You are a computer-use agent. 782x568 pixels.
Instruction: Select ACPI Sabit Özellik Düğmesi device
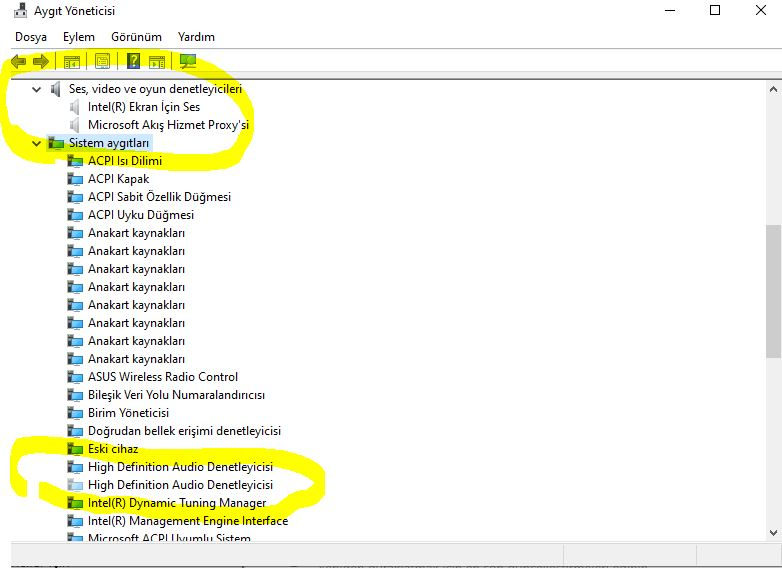click(x=159, y=197)
